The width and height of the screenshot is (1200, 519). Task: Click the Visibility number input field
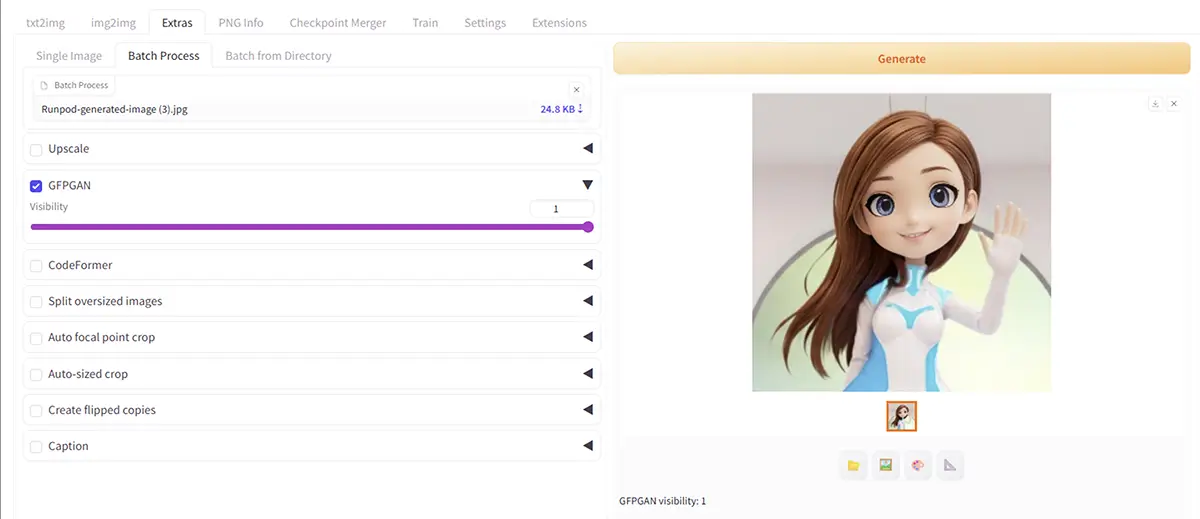tap(561, 208)
